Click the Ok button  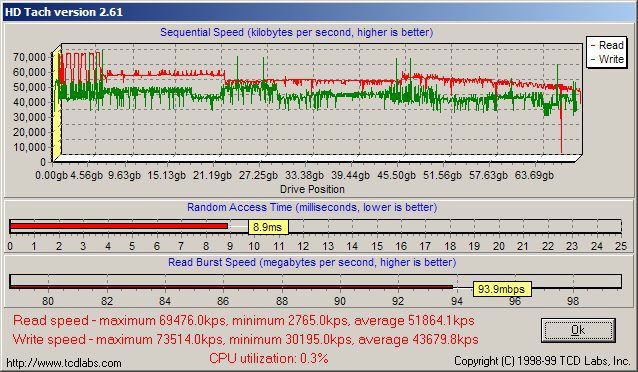pyautogui.click(x=578, y=330)
